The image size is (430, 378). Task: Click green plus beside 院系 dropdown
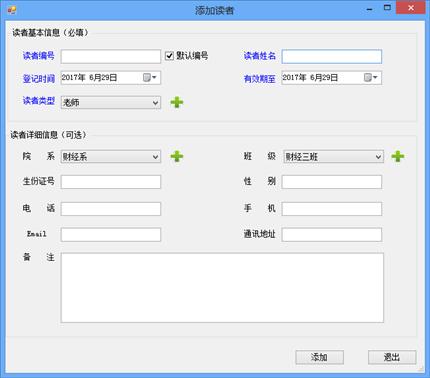coord(177,156)
